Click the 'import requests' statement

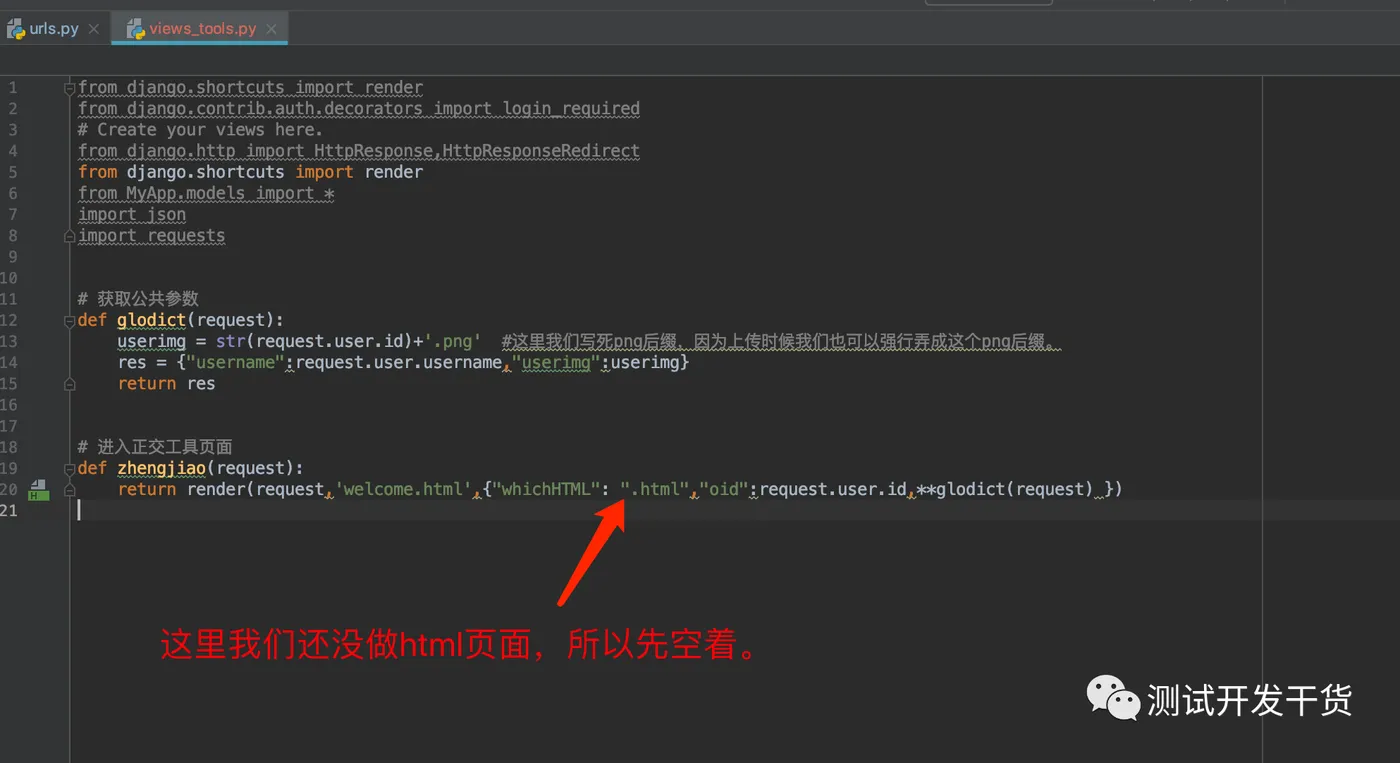[x=151, y=236]
